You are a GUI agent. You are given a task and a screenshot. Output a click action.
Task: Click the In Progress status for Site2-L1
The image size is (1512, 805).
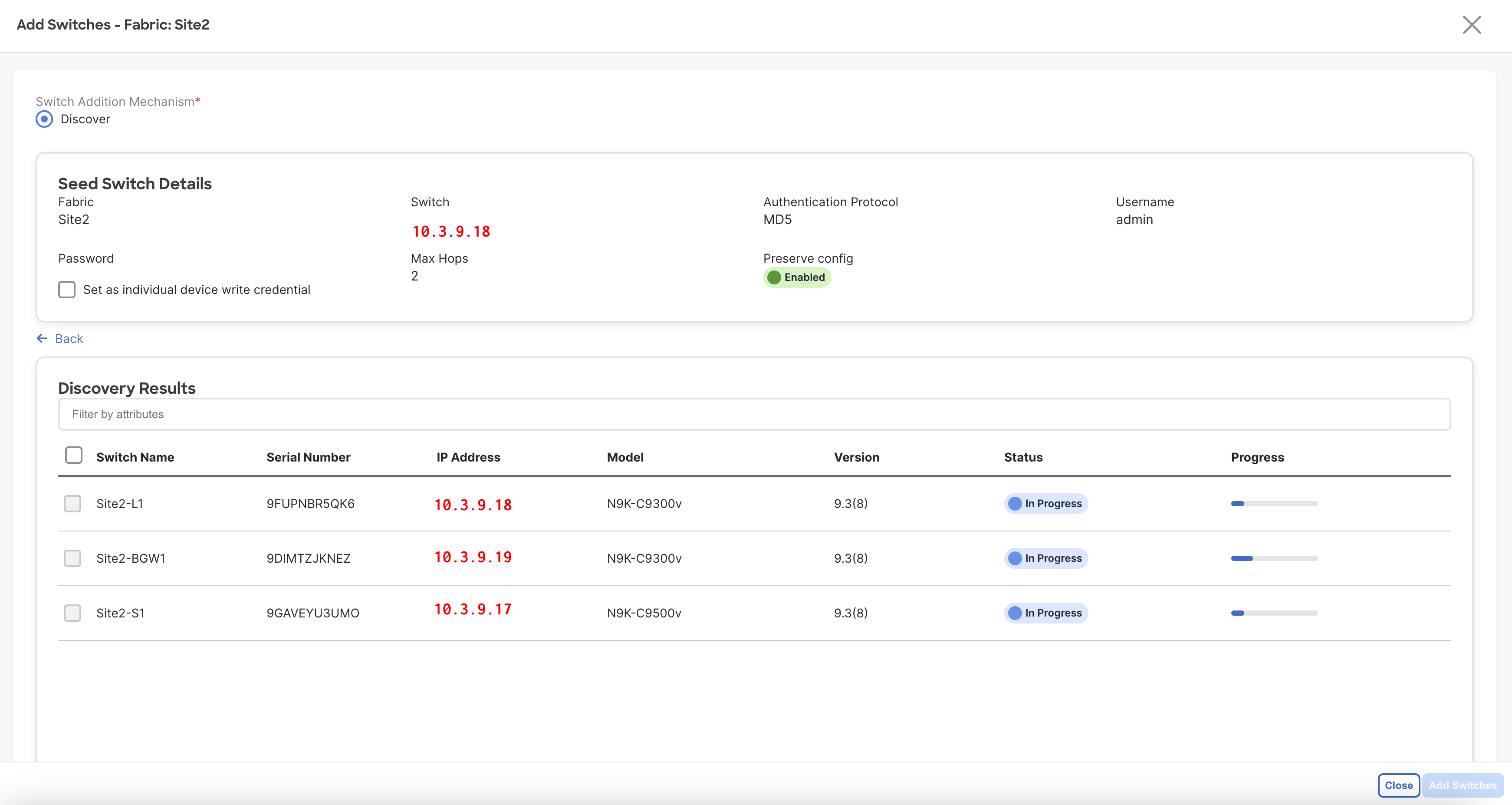1046,503
